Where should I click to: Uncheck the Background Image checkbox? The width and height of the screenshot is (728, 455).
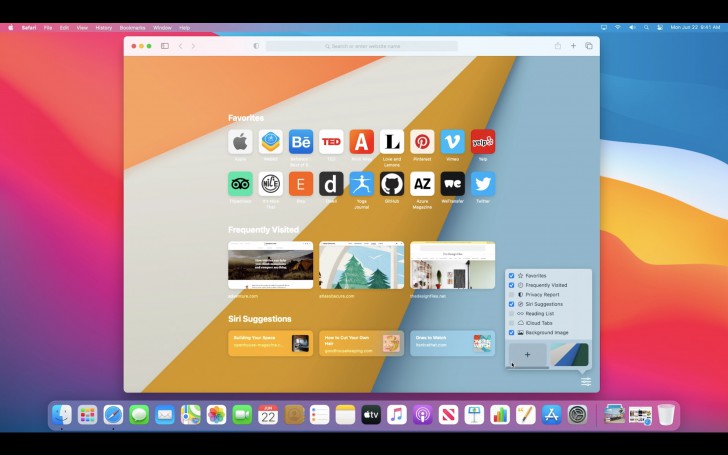point(511,332)
